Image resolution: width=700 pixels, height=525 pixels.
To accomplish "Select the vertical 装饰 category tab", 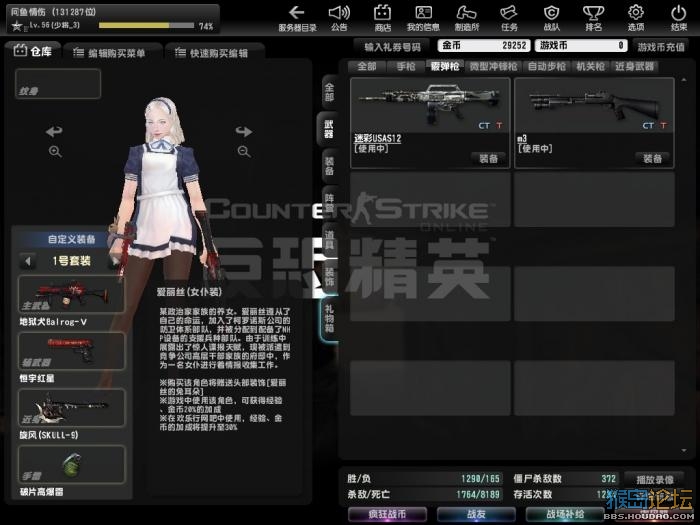I will point(329,277).
